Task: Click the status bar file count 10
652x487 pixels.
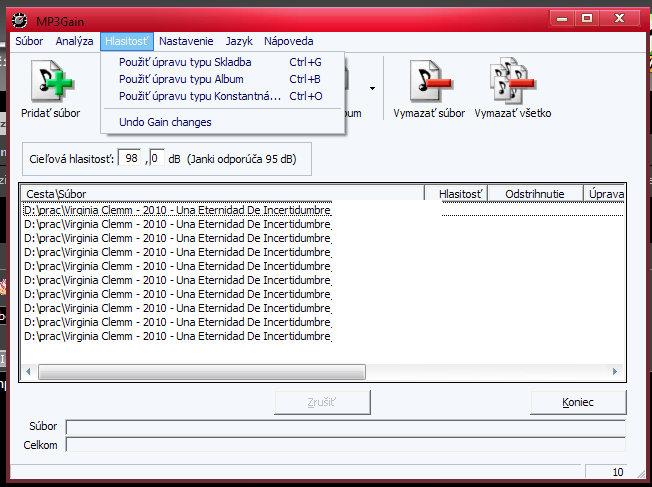Action: 617,472
